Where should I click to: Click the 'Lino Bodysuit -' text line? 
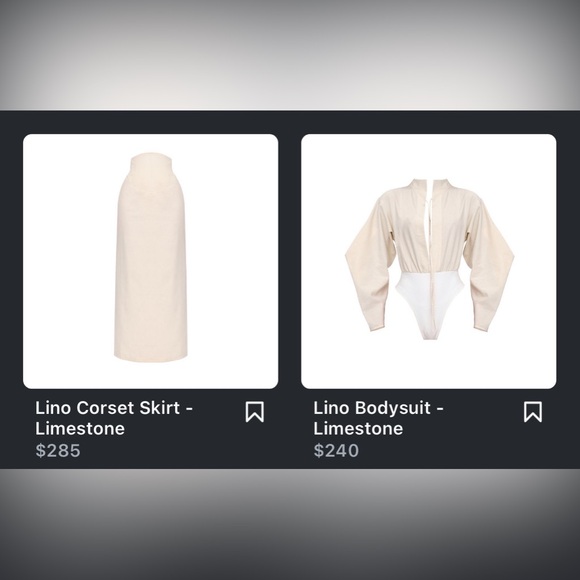(378, 408)
